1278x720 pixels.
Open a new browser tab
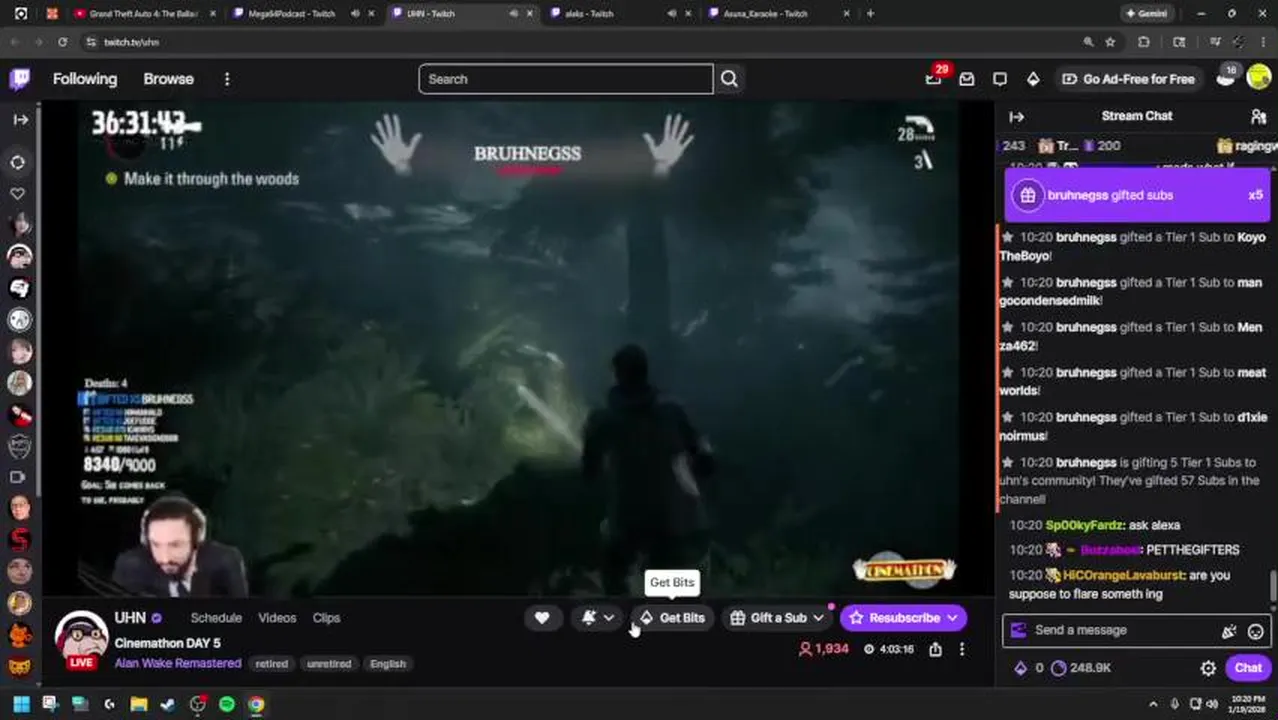pos(870,13)
